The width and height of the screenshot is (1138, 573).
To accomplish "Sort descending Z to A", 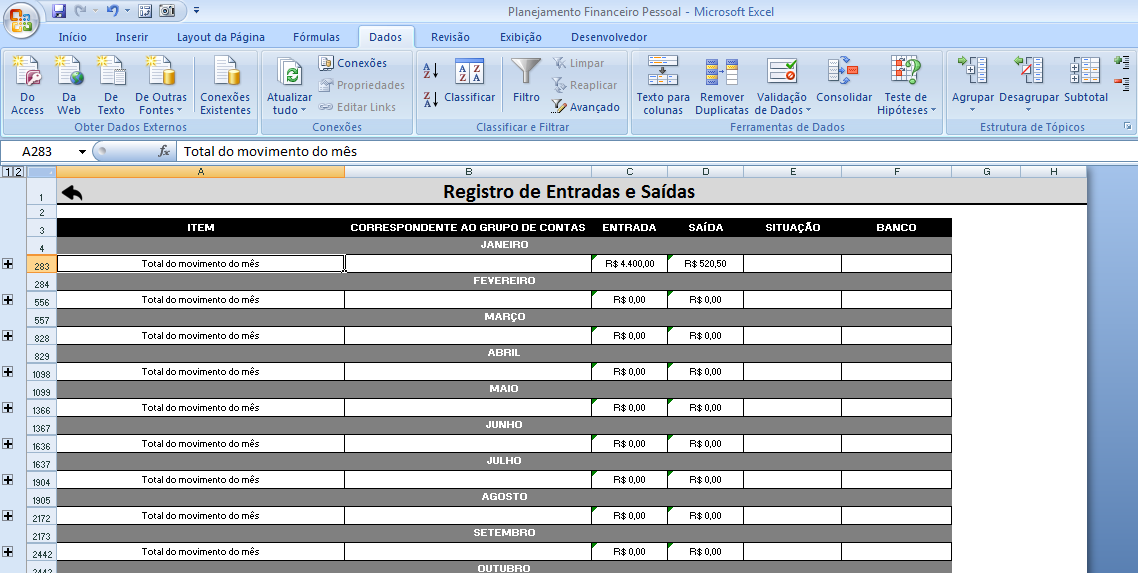I will pyautogui.click(x=431, y=99).
